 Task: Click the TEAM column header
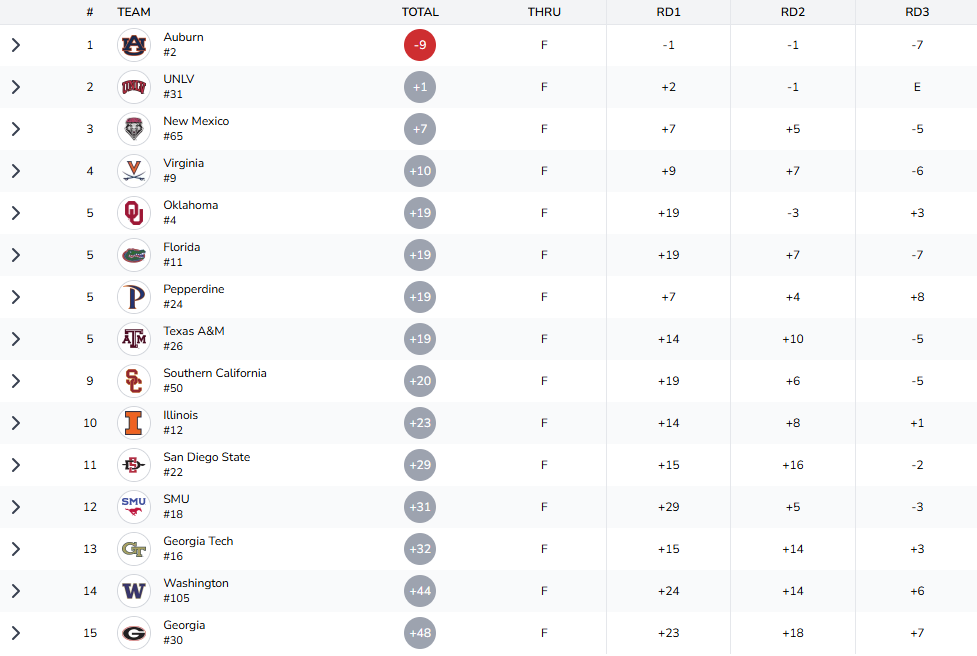pyautogui.click(x=134, y=12)
